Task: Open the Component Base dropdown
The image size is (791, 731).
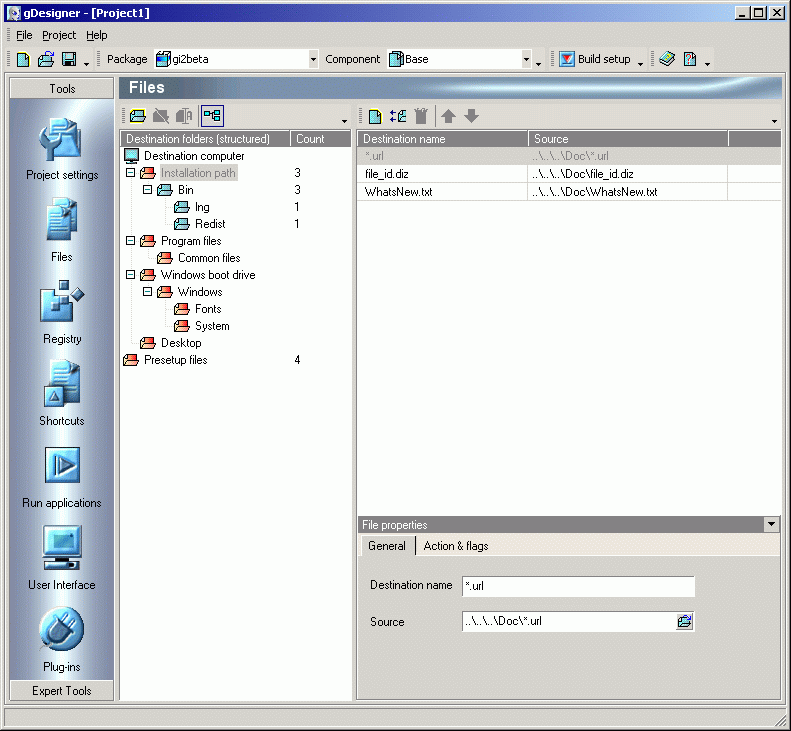Action: point(526,60)
